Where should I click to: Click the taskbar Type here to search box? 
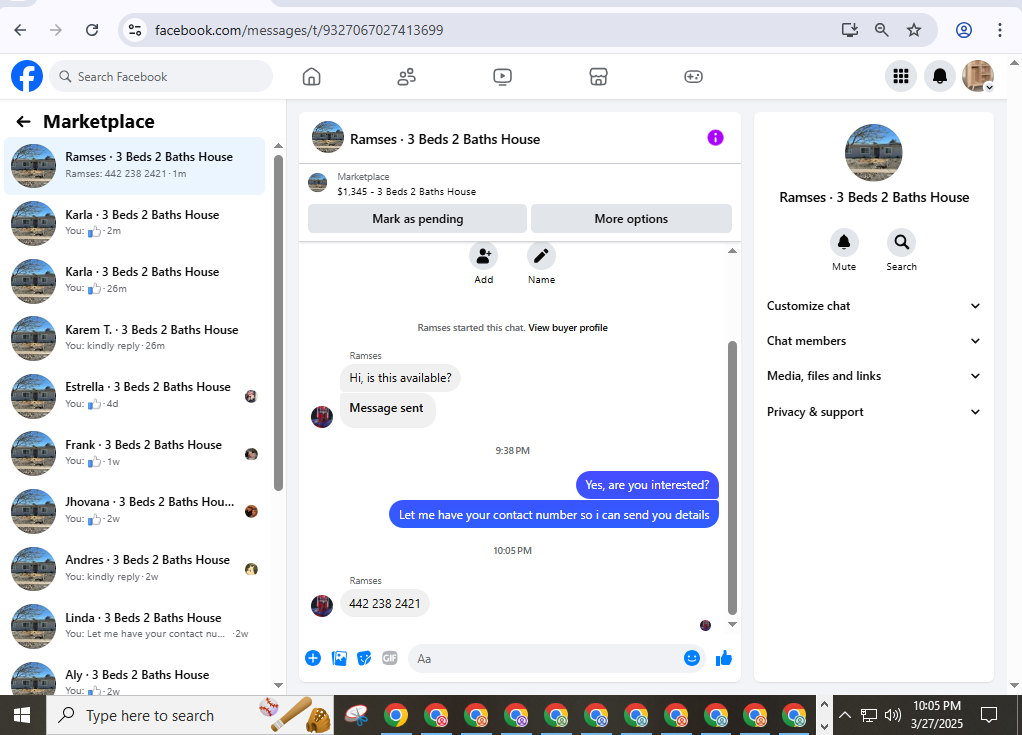click(x=189, y=715)
